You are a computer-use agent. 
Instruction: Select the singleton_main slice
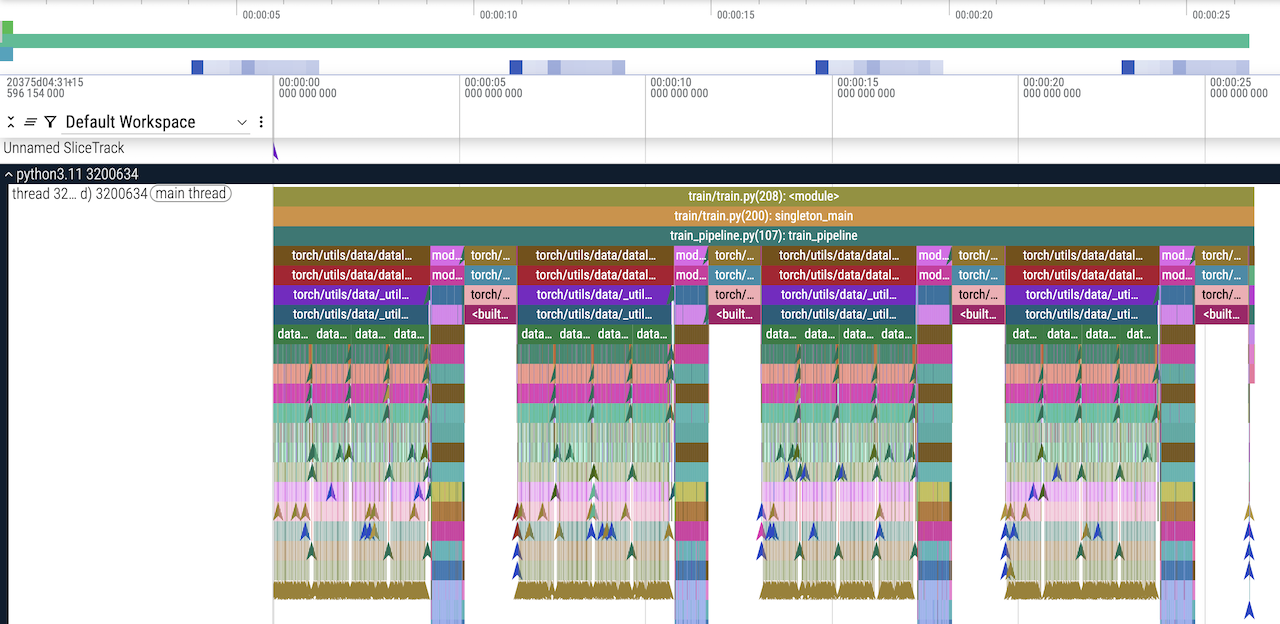(x=763, y=216)
